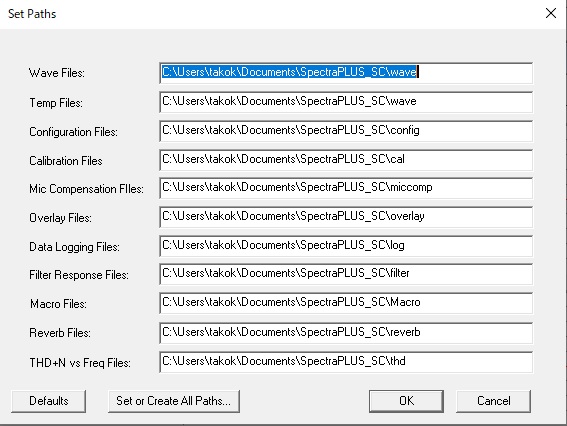Close the Set Paths window
Viewport: 567px width, 426px height.
(x=551, y=13)
